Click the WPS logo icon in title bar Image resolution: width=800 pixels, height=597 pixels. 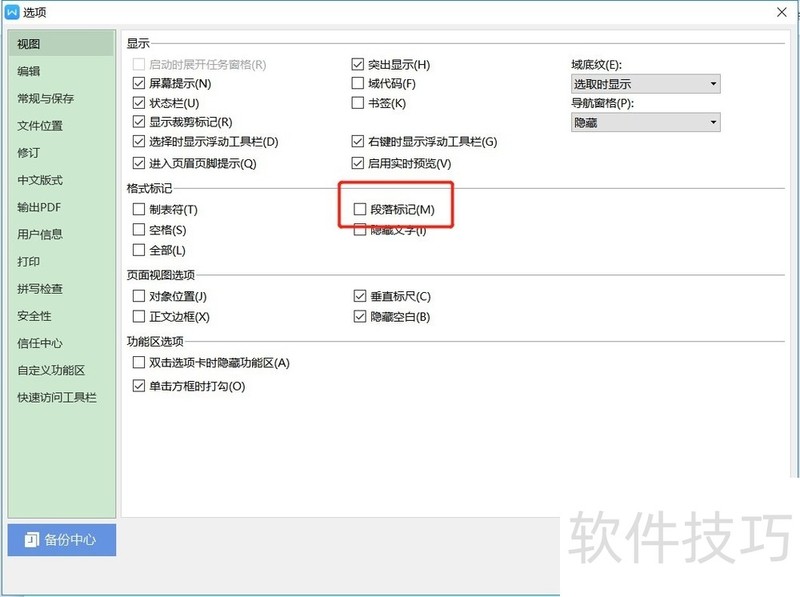[12, 12]
